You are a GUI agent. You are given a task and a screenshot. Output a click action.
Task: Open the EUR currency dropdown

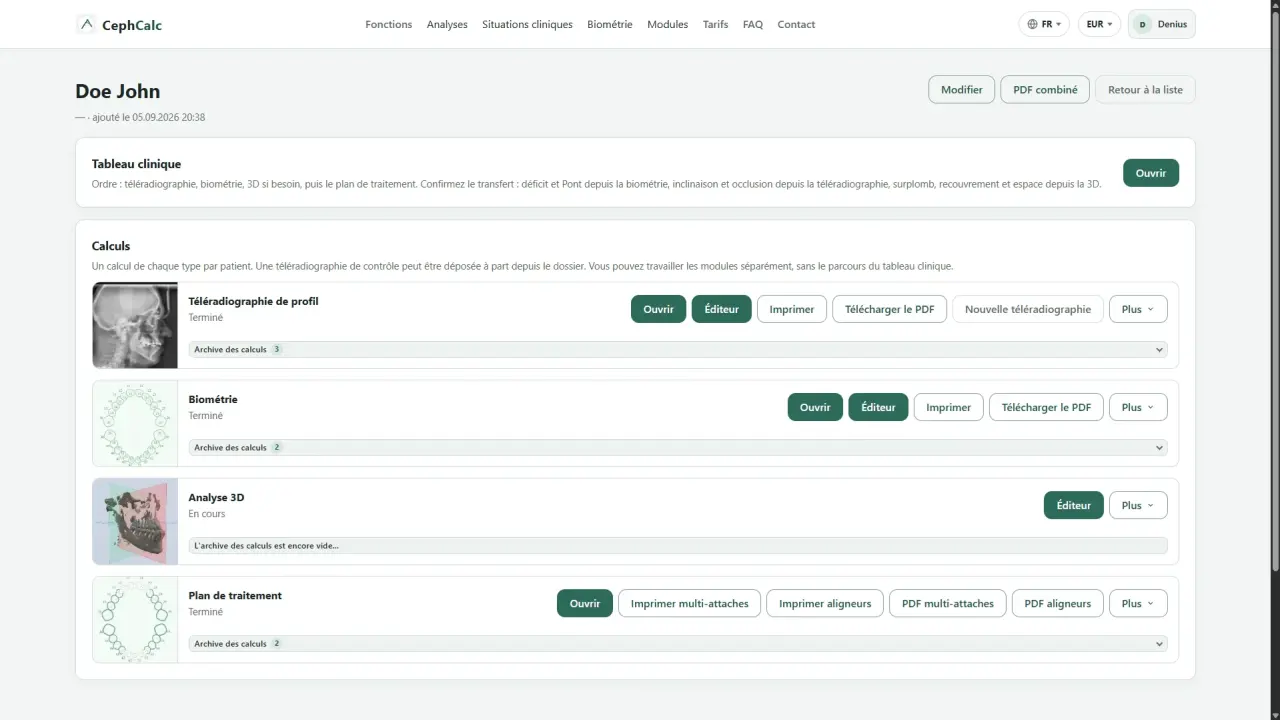(x=1099, y=24)
